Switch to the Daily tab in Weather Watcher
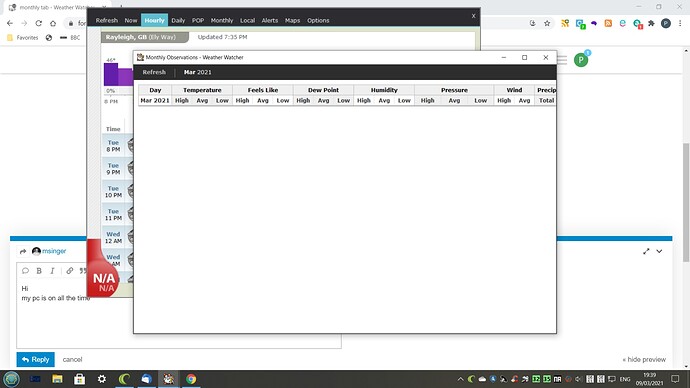The height and width of the screenshot is (388, 690). click(178, 20)
